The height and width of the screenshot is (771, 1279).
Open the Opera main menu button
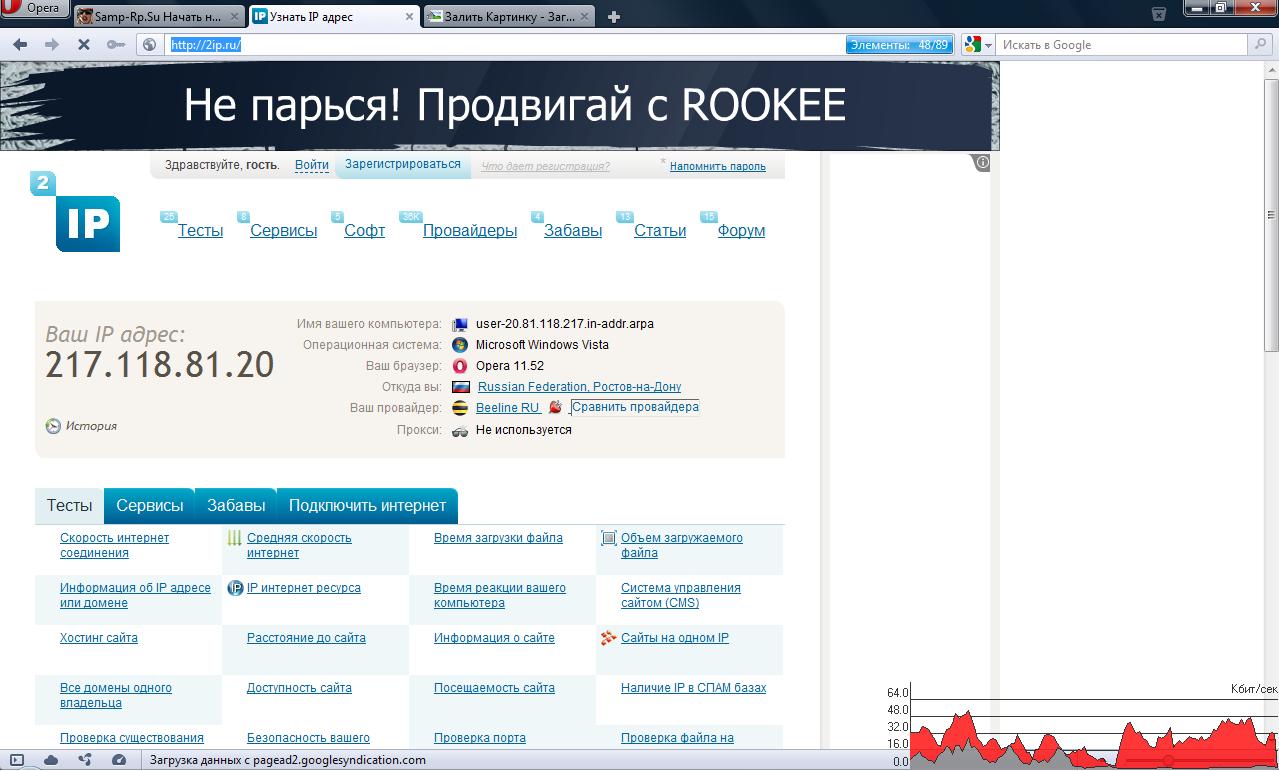point(35,9)
